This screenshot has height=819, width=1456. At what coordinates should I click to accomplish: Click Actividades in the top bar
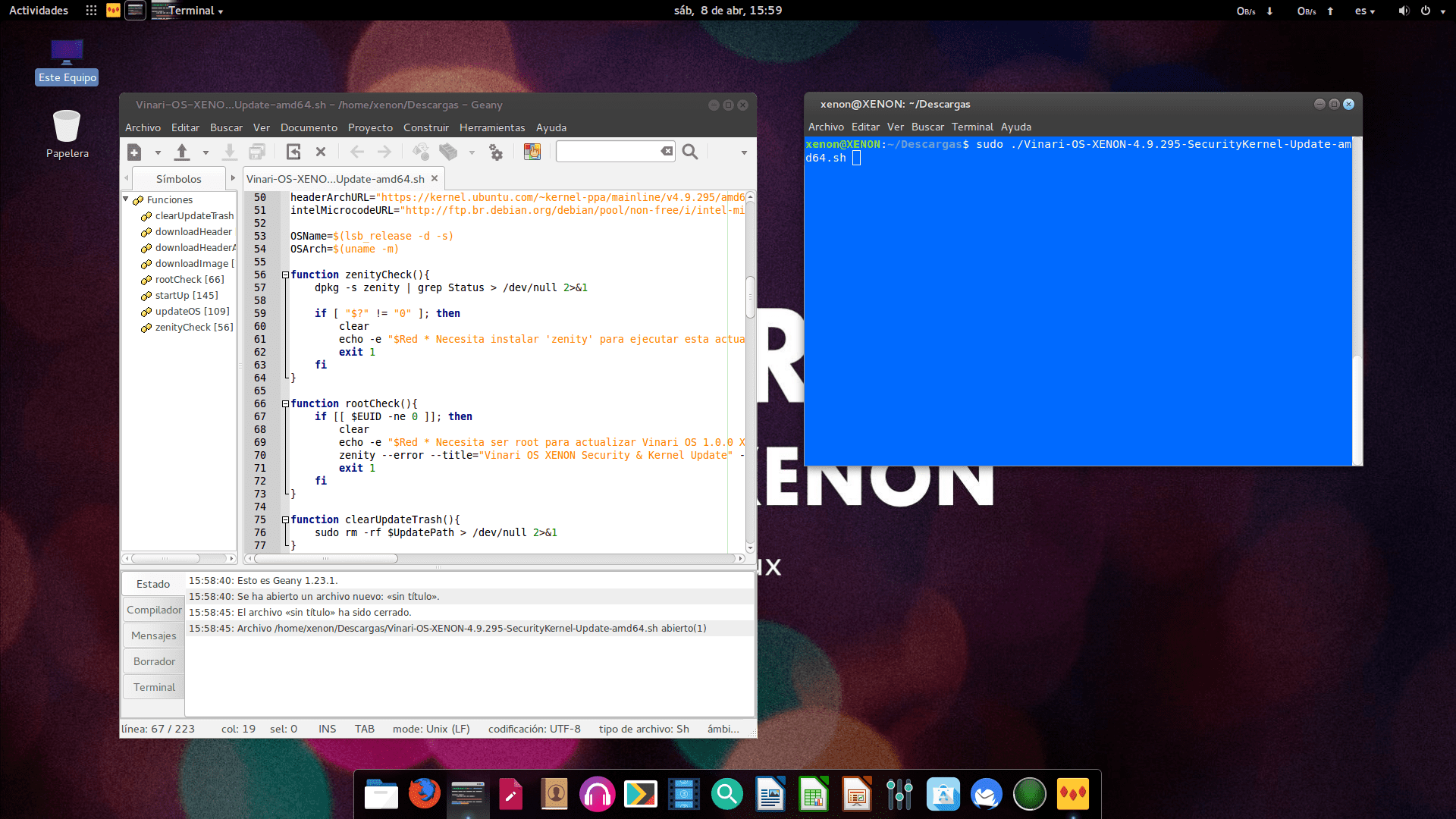tap(39, 11)
